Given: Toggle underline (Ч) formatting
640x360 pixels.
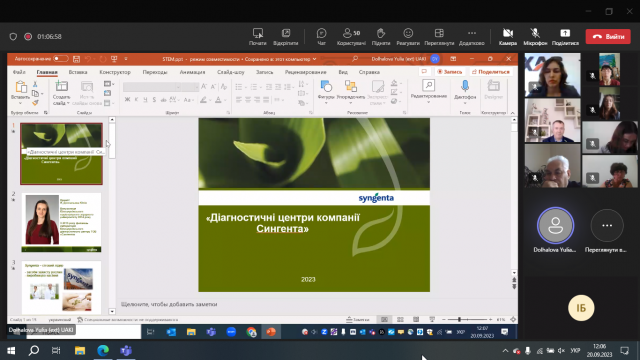Looking at the screenshot, I should pos(145,100).
